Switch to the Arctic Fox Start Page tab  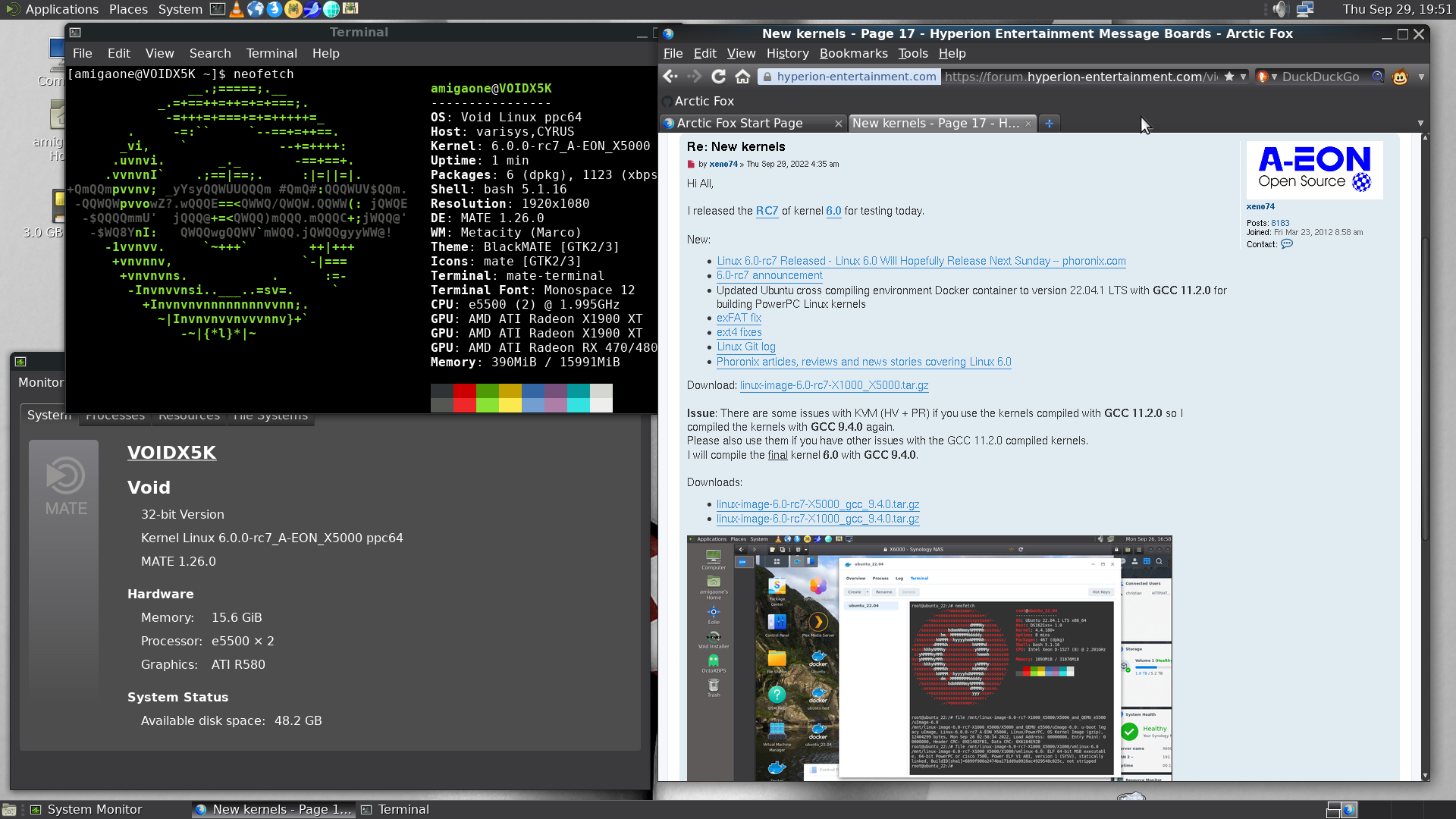click(752, 124)
